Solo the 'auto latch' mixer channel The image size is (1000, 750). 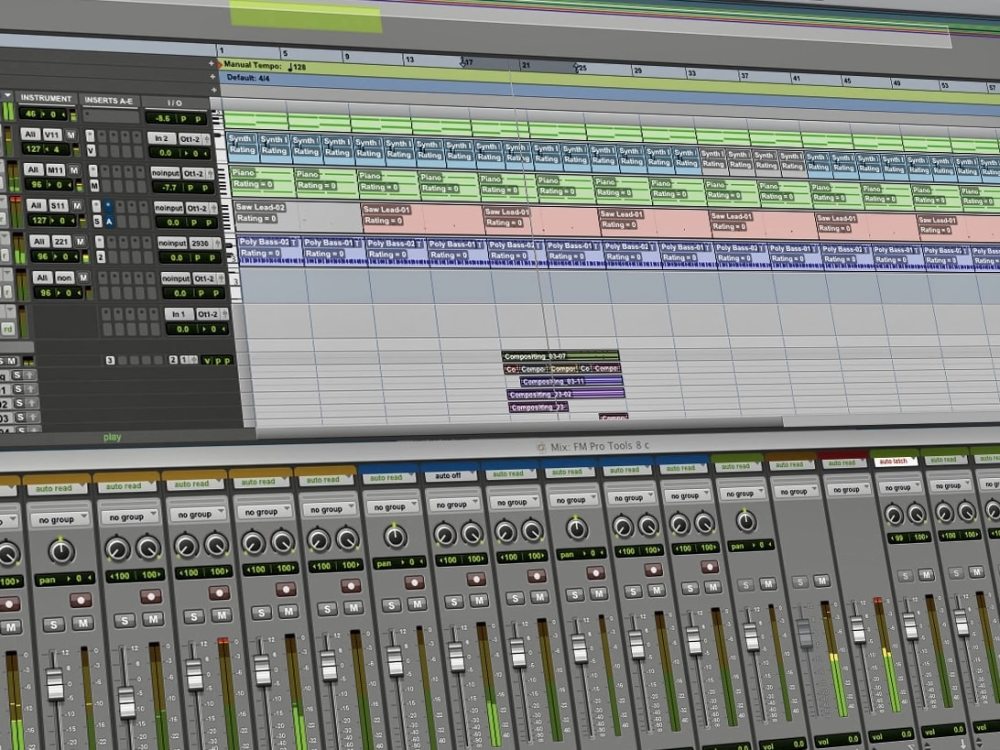tap(905, 576)
